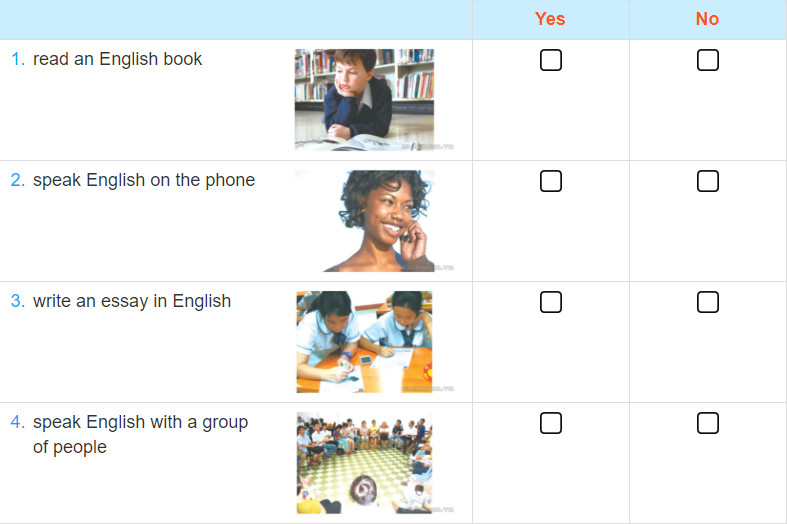
Task: Mark No for write an essay in English
Action: point(708,302)
